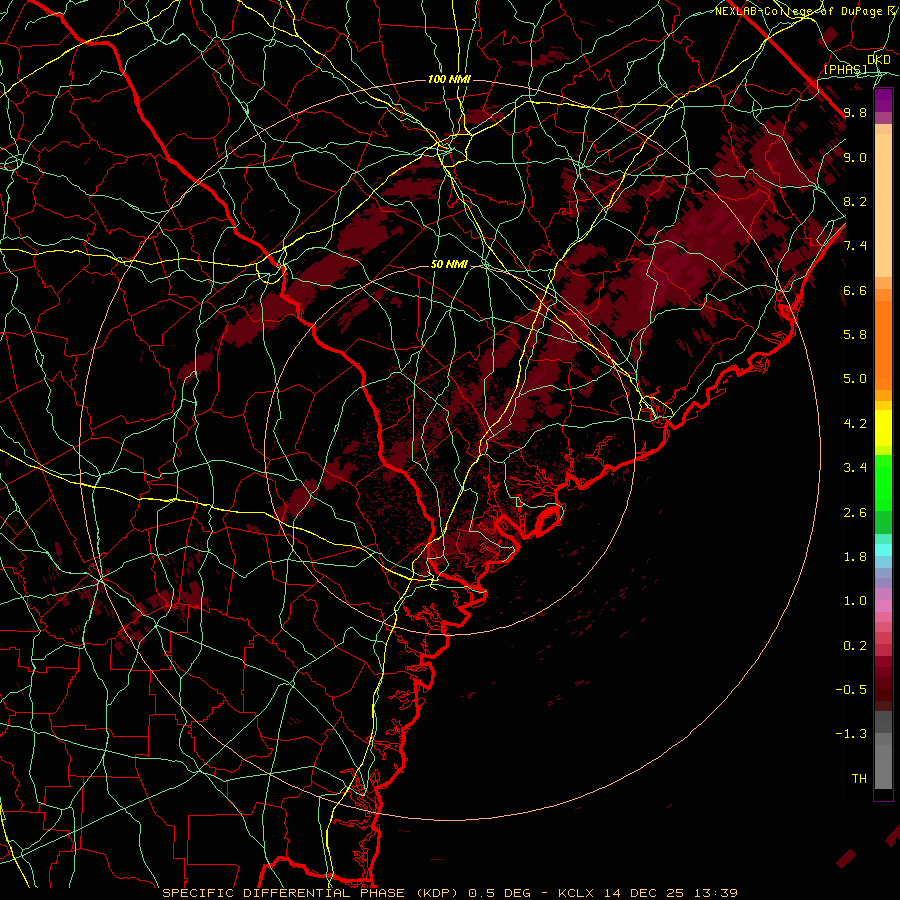
Task: Click the 100 NMI range ring label
Action: 449,79
